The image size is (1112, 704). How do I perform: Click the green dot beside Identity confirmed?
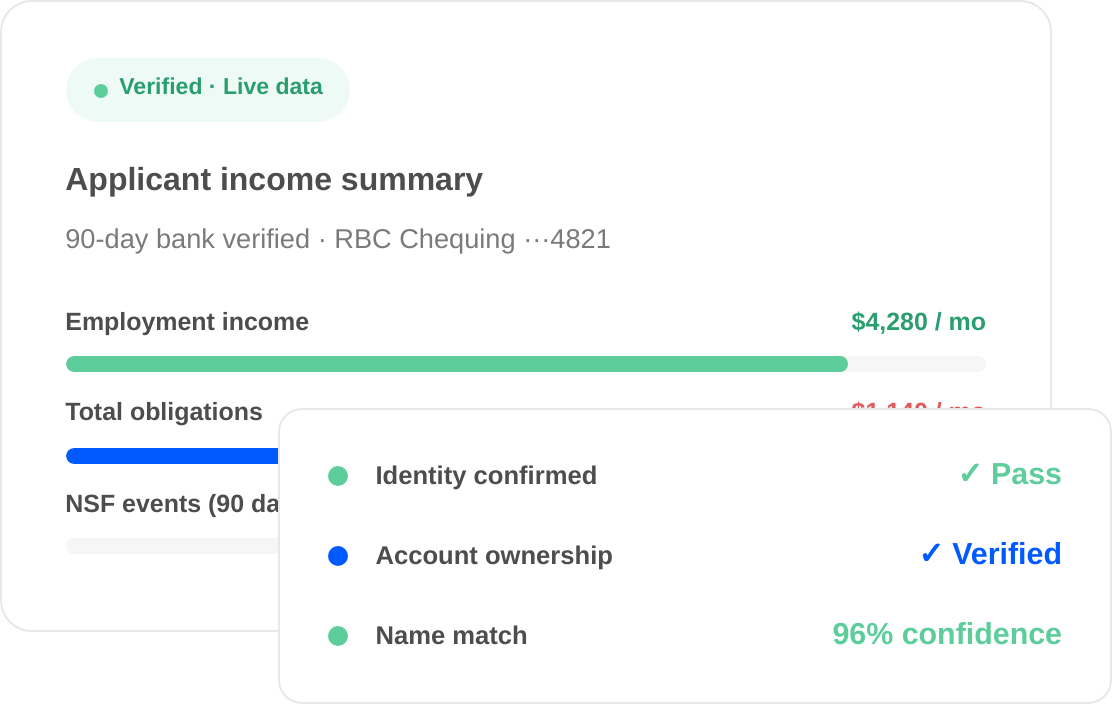[338, 476]
